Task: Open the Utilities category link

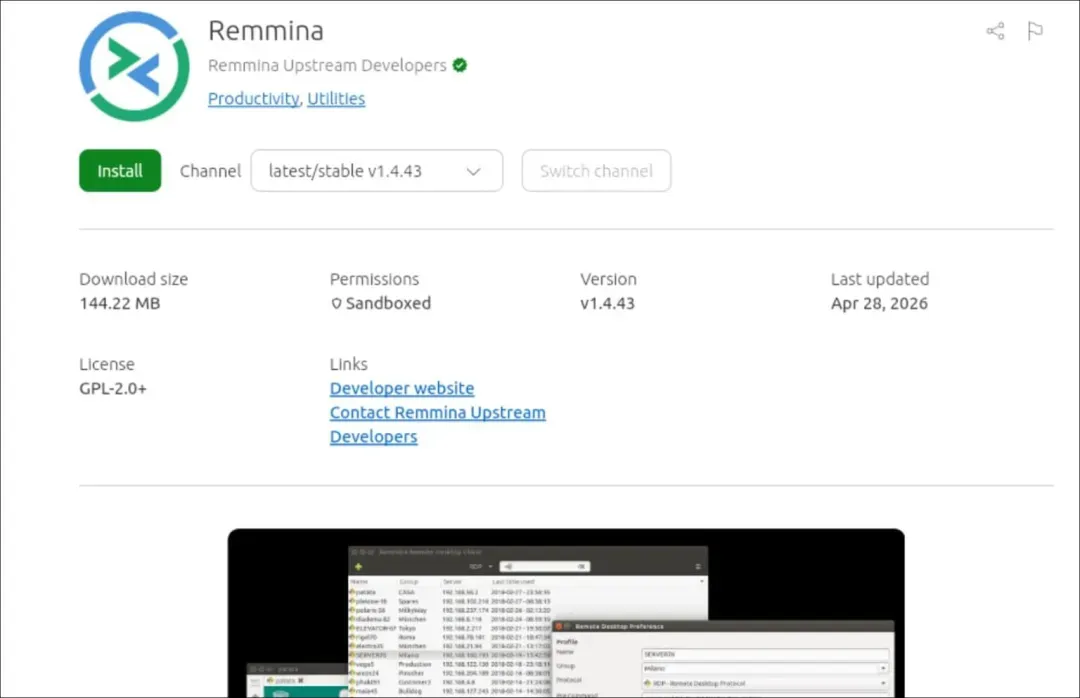Action: point(336,99)
